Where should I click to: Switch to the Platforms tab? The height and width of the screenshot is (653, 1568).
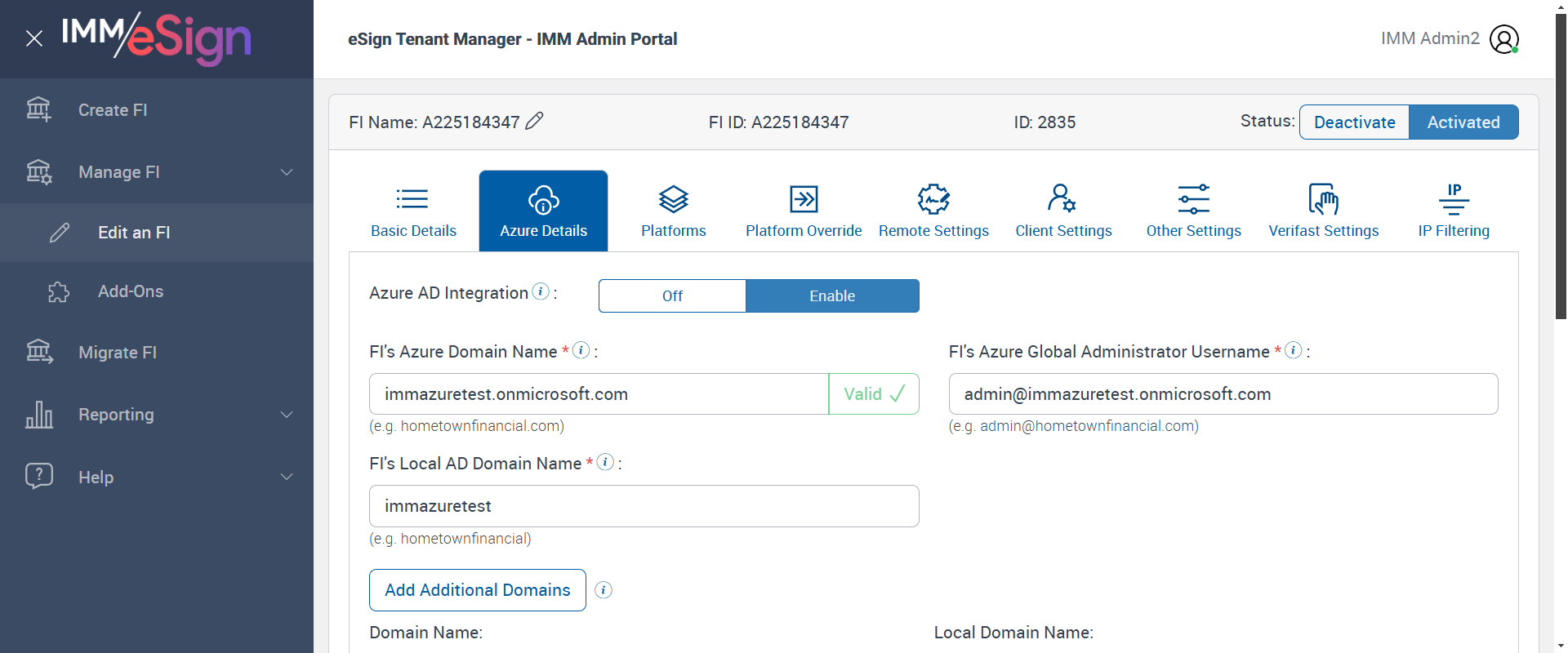coord(674,211)
